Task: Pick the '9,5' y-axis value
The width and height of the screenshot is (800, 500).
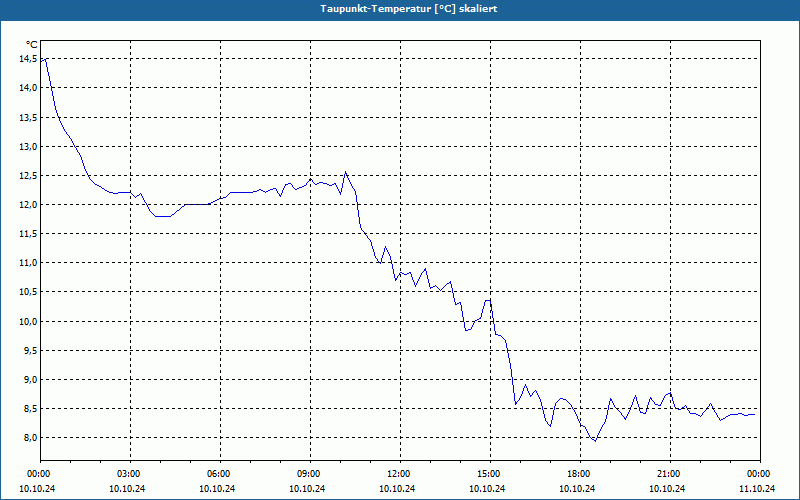Action: [x=30, y=351]
